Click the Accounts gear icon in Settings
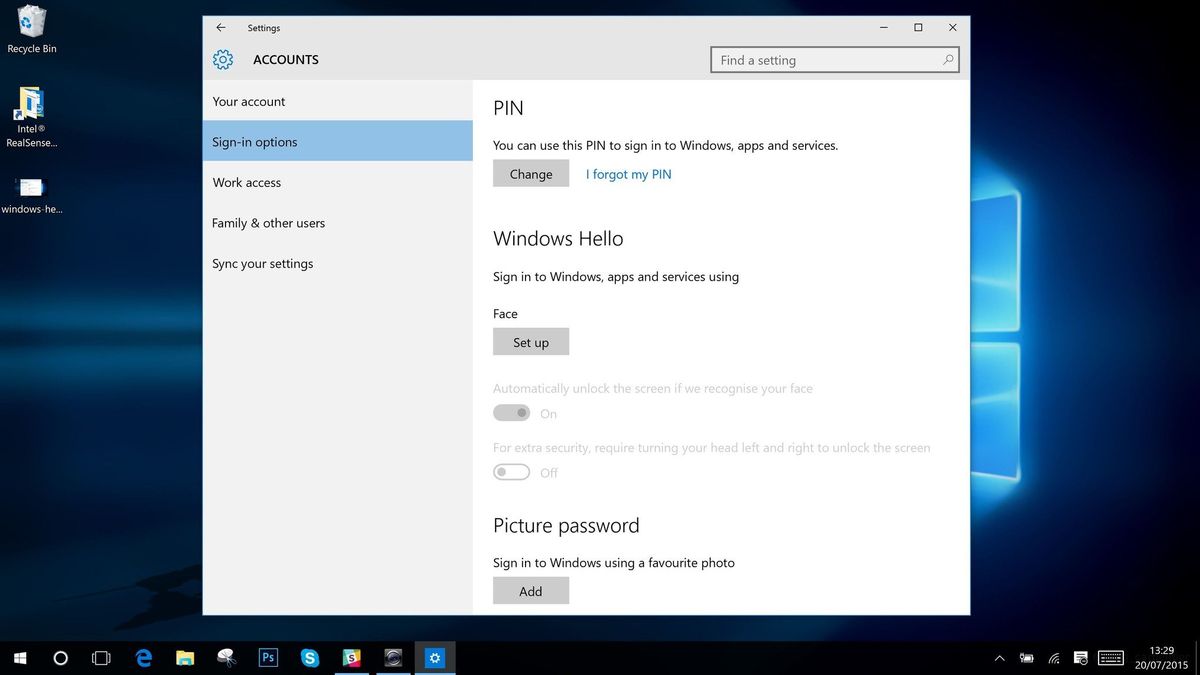This screenshot has height=675, width=1200. click(222, 59)
